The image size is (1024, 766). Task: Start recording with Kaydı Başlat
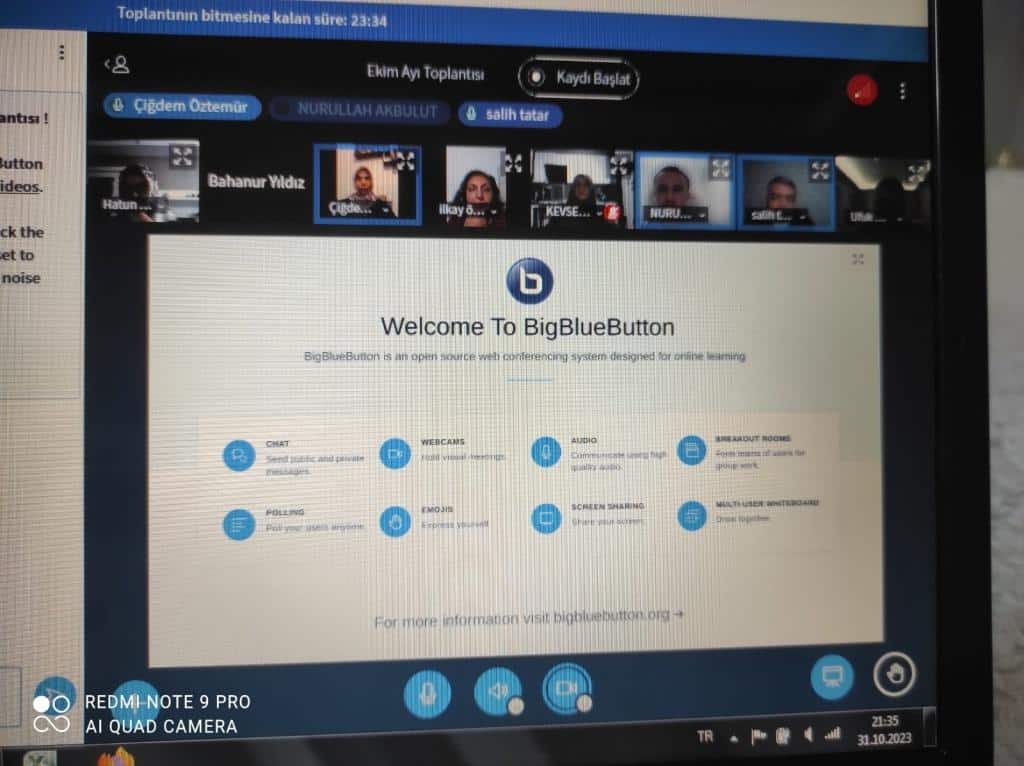[x=579, y=78]
